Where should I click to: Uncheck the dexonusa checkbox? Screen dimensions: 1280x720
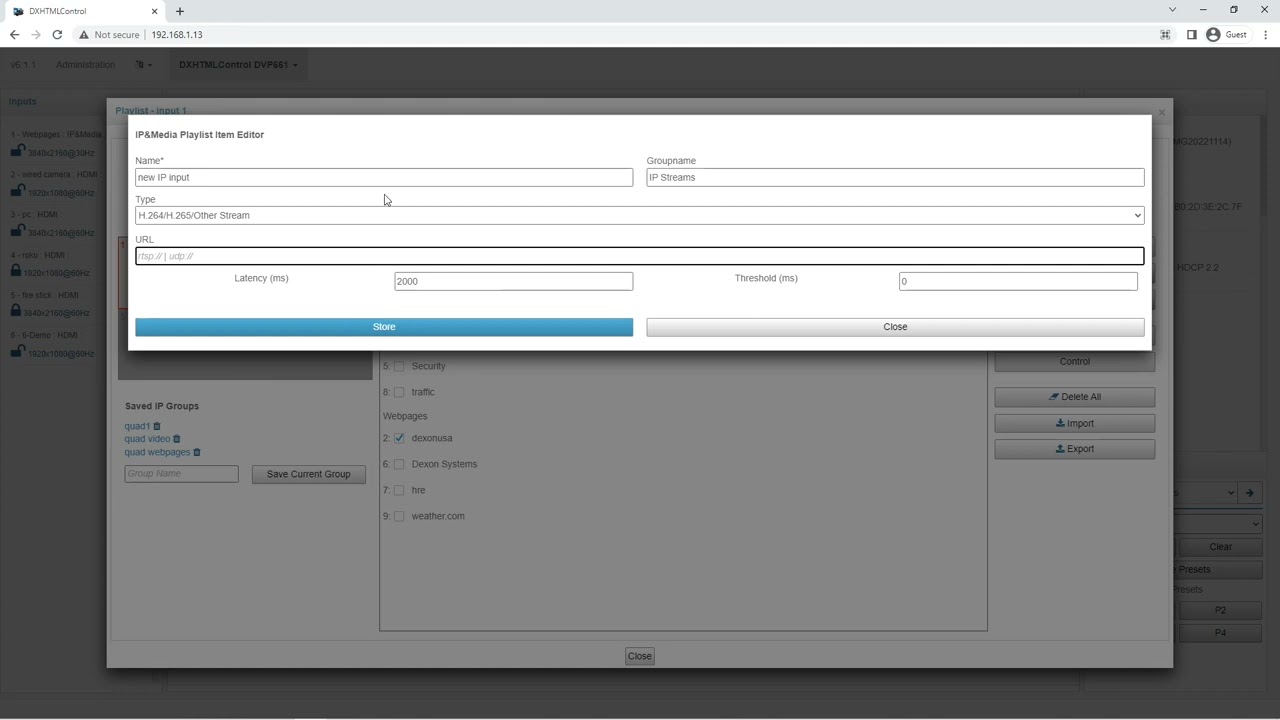click(x=399, y=438)
